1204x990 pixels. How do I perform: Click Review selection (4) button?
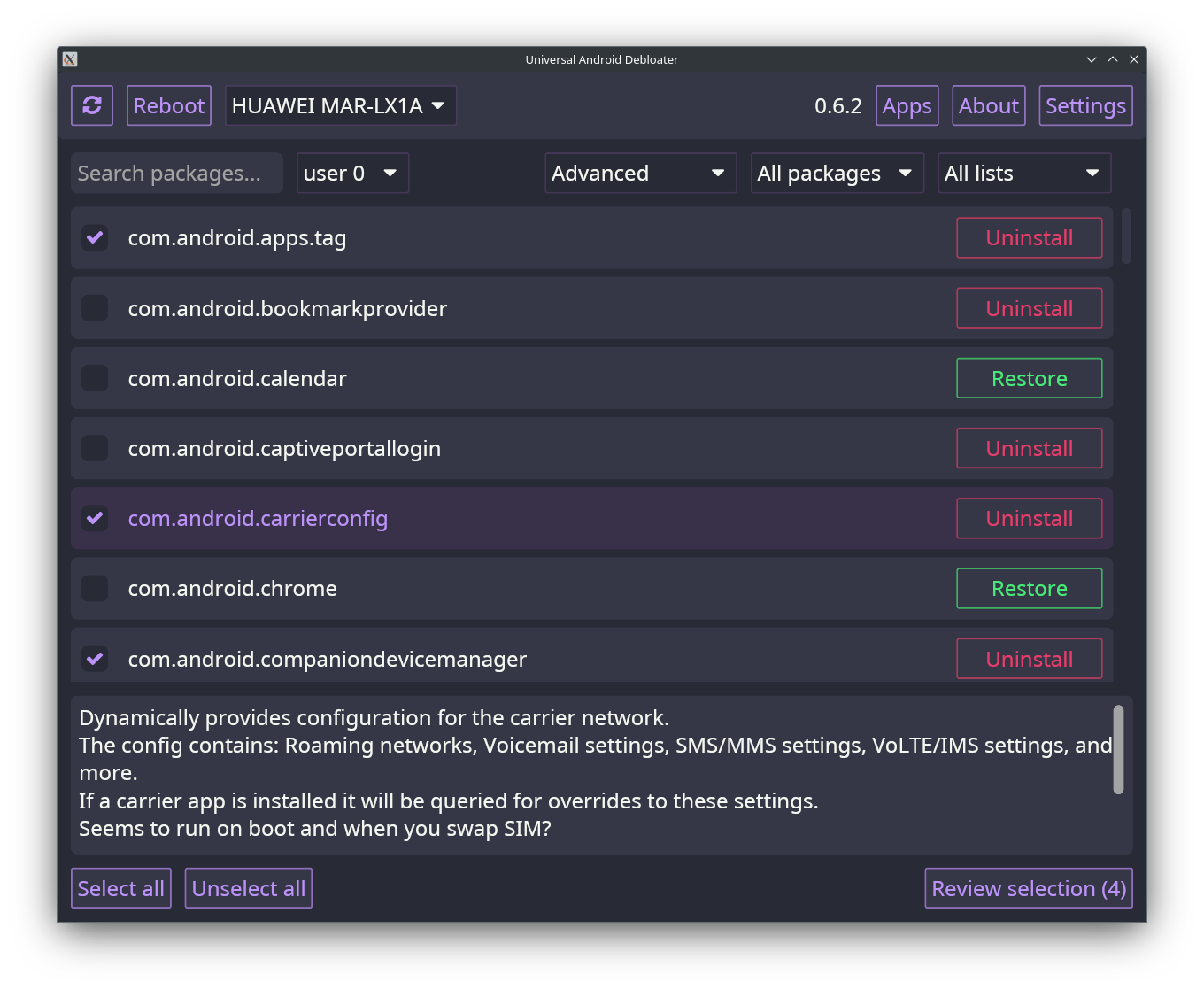[1029, 888]
